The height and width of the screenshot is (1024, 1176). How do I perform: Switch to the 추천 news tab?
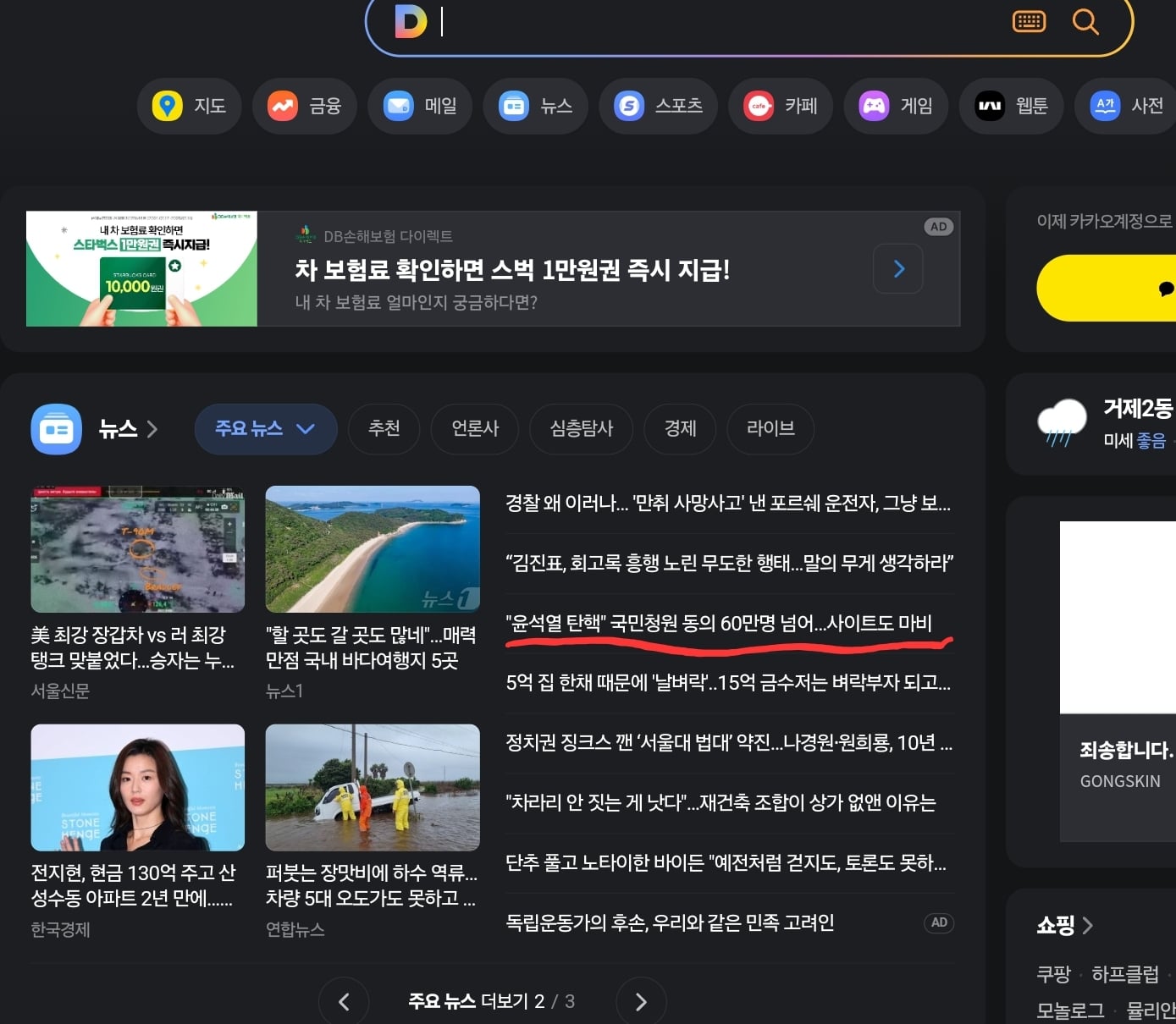tap(384, 429)
